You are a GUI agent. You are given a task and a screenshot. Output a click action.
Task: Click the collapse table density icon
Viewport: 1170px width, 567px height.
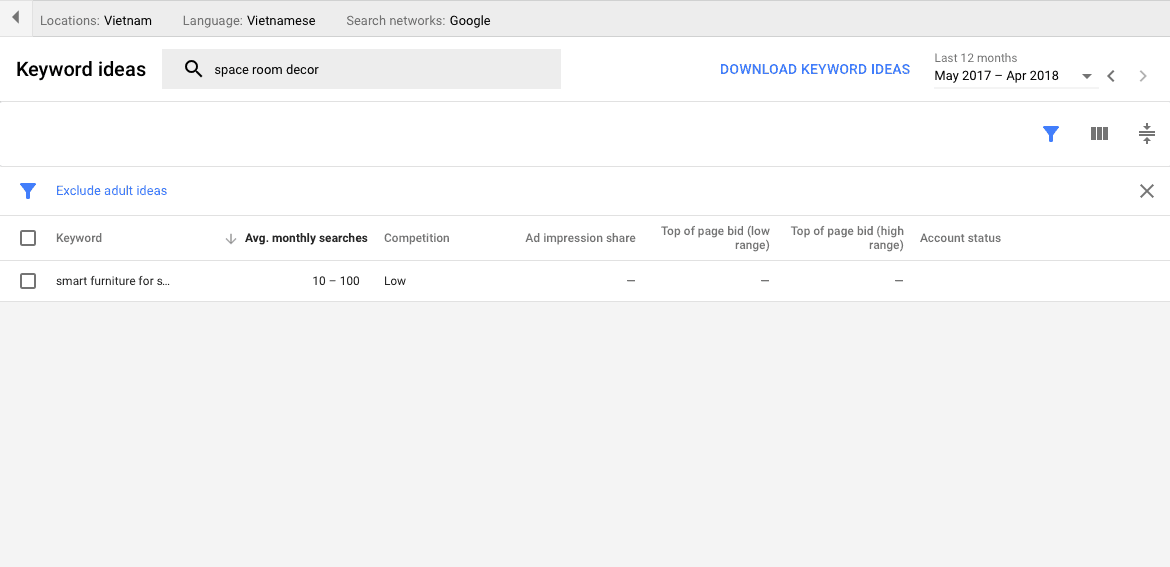[x=1146, y=134]
